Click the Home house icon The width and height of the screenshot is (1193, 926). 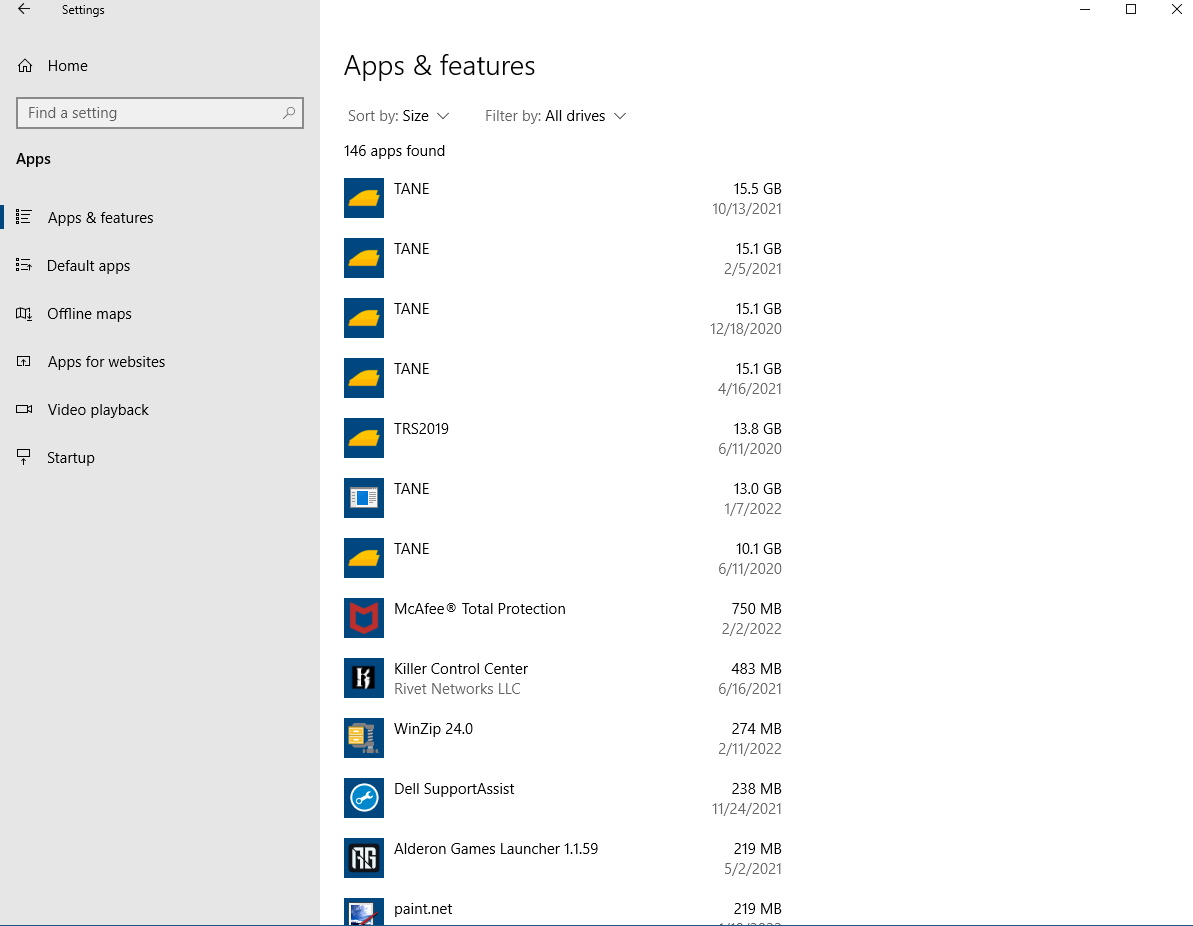[25, 65]
